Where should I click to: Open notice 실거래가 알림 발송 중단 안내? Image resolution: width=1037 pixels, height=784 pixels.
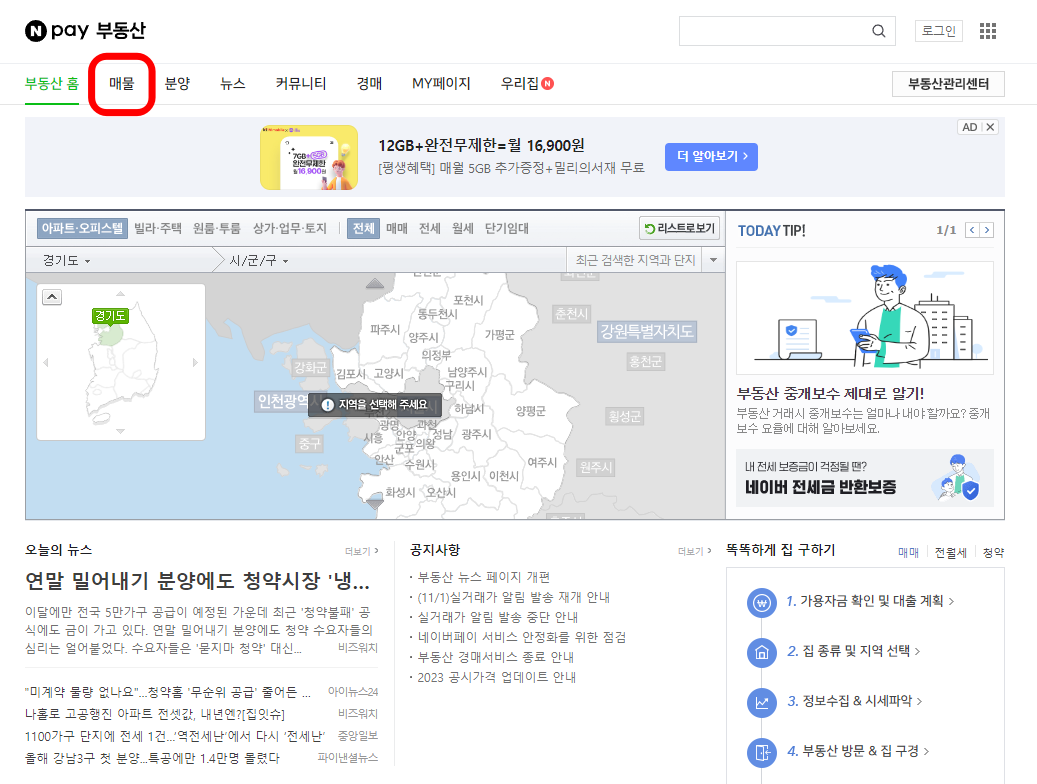tap(498, 617)
